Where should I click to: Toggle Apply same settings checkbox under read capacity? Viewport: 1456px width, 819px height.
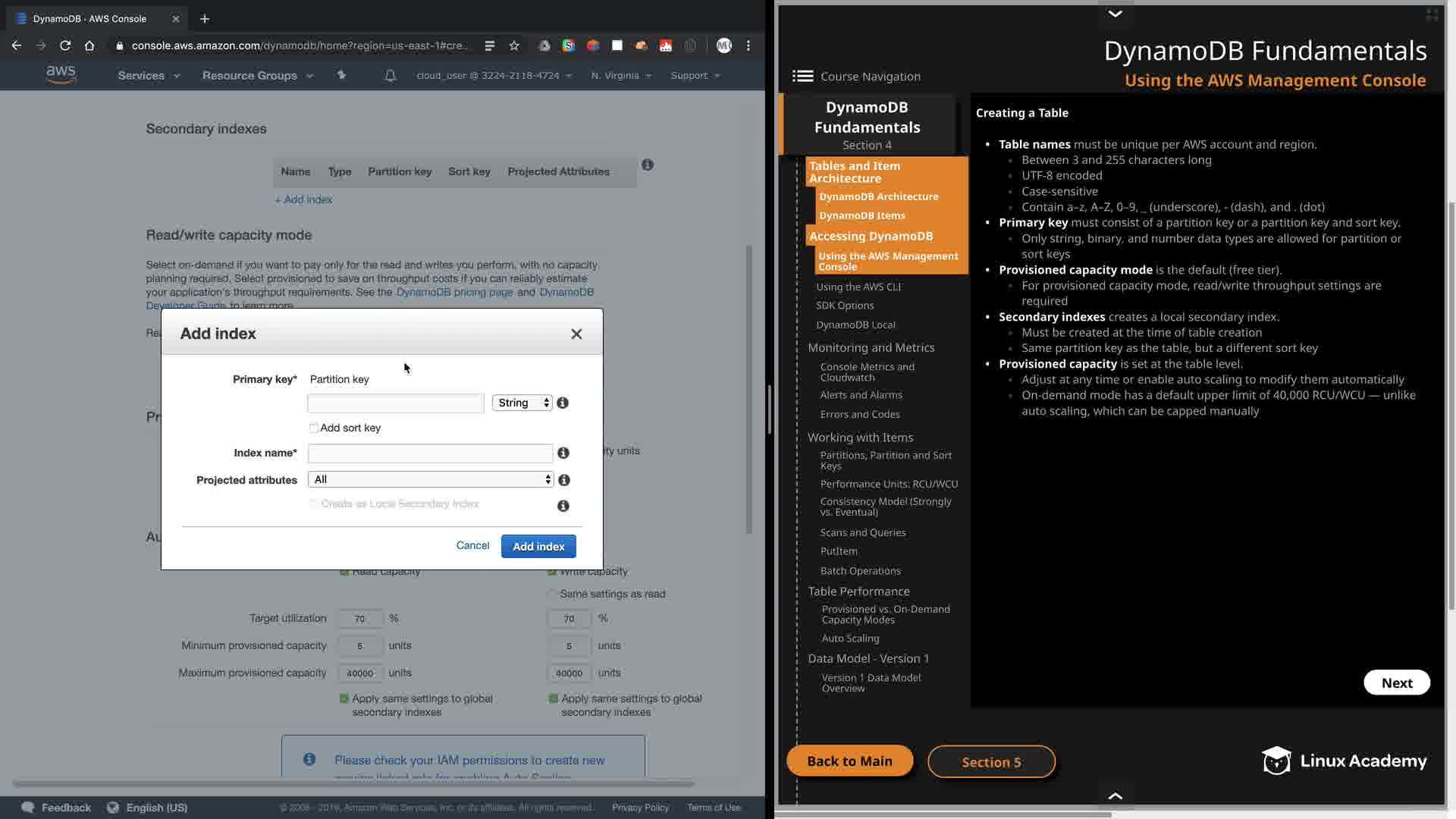tap(344, 698)
